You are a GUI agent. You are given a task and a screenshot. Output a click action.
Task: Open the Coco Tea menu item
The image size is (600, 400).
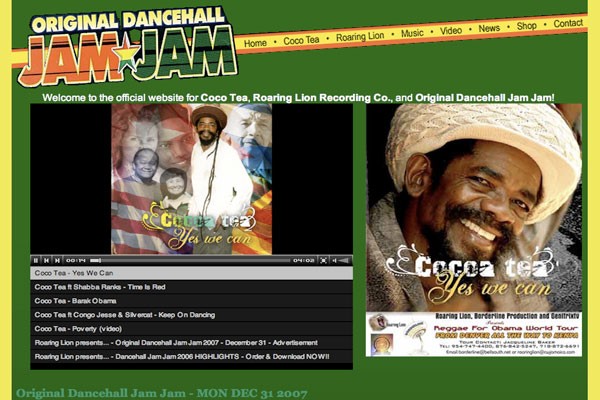pyautogui.click(x=301, y=40)
